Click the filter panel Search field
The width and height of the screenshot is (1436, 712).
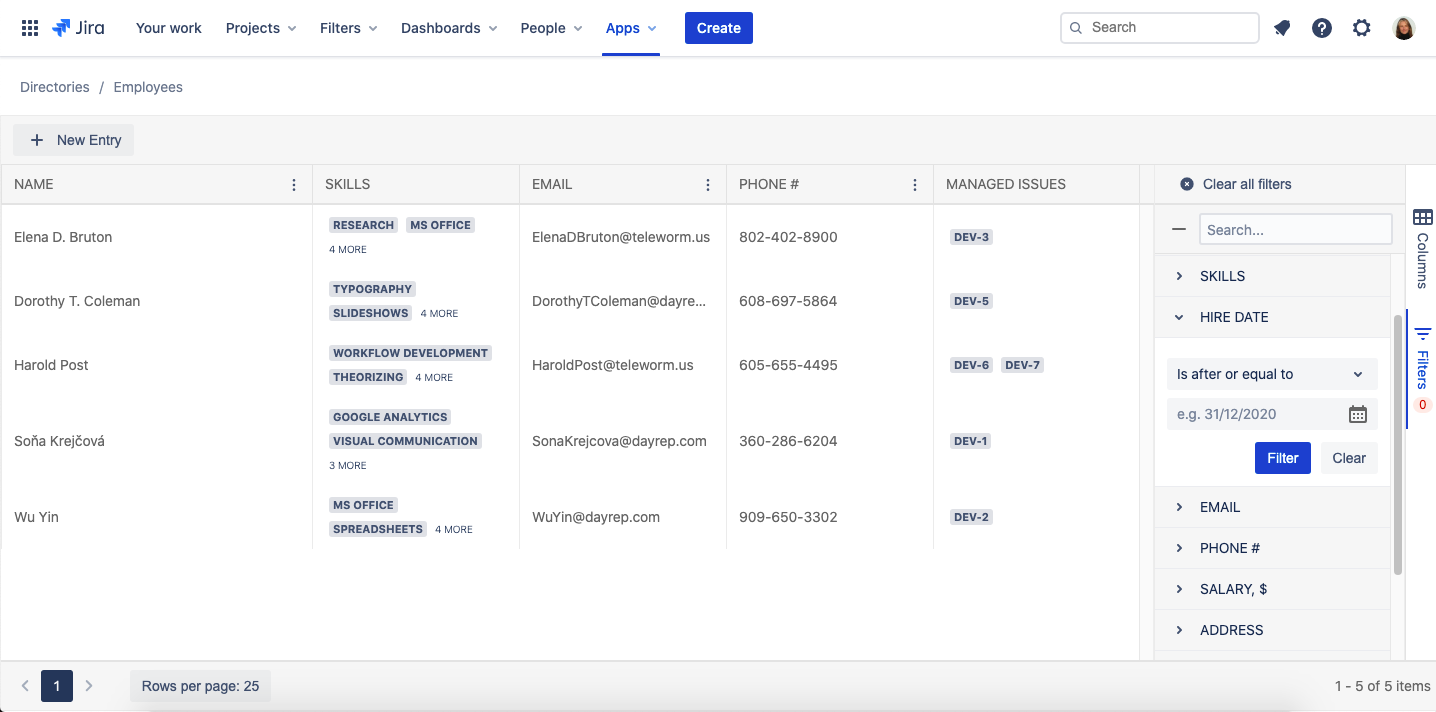(1295, 229)
